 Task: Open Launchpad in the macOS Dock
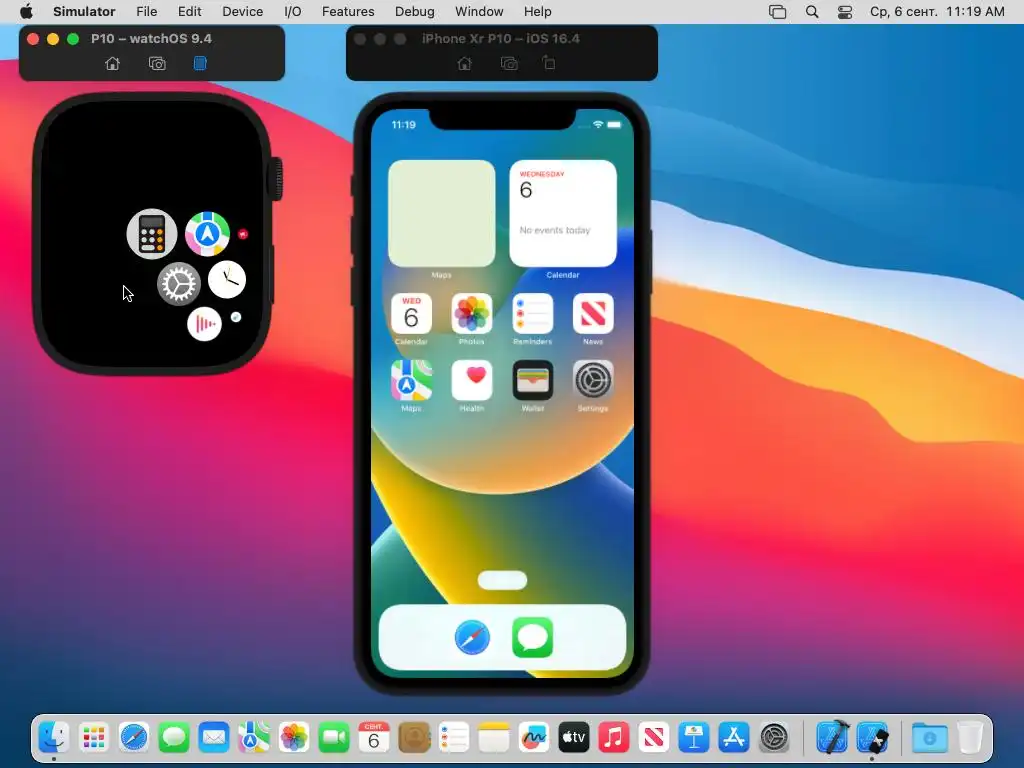coord(94,738)
